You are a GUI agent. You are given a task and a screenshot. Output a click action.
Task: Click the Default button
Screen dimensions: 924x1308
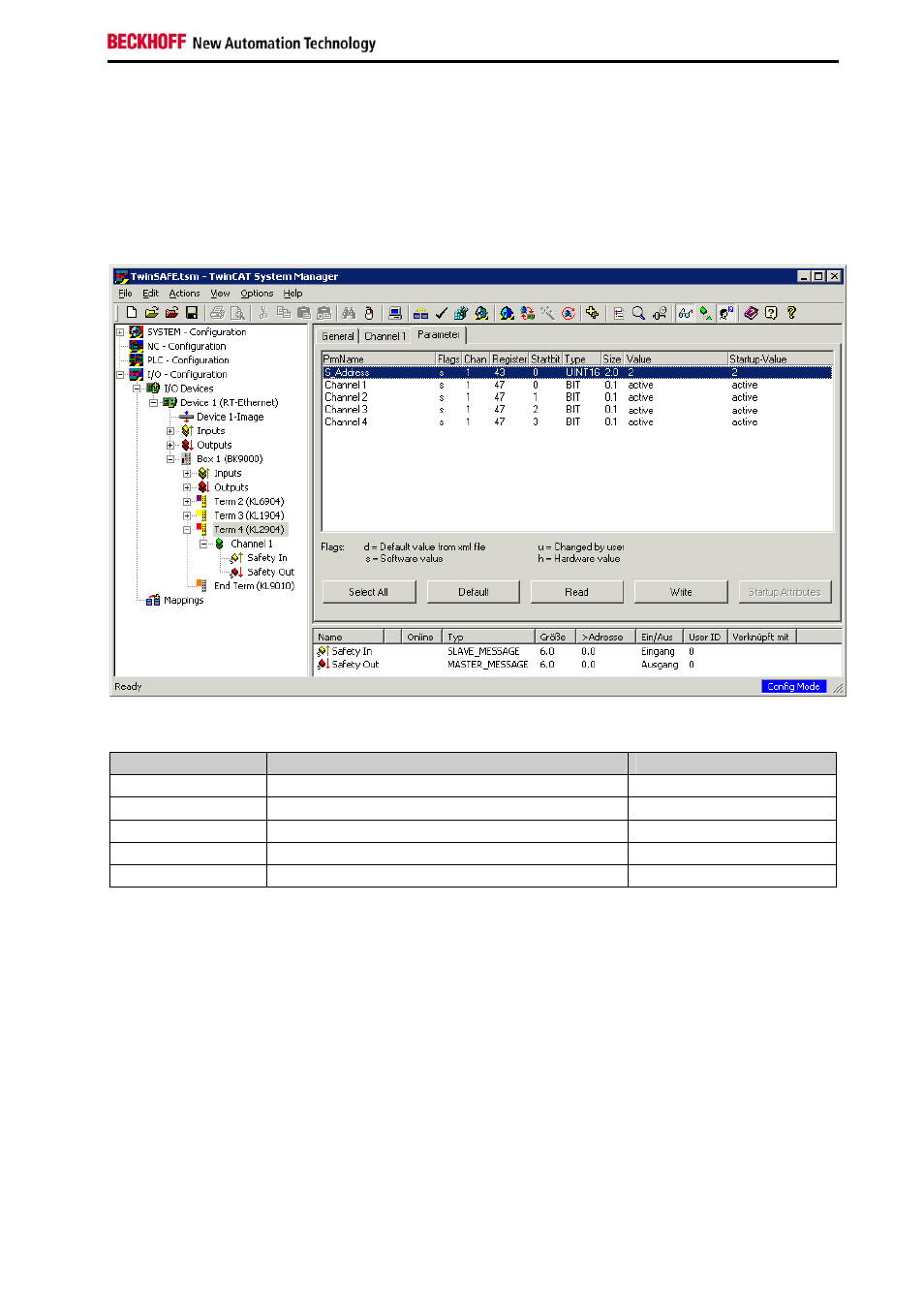pos(473,592)
